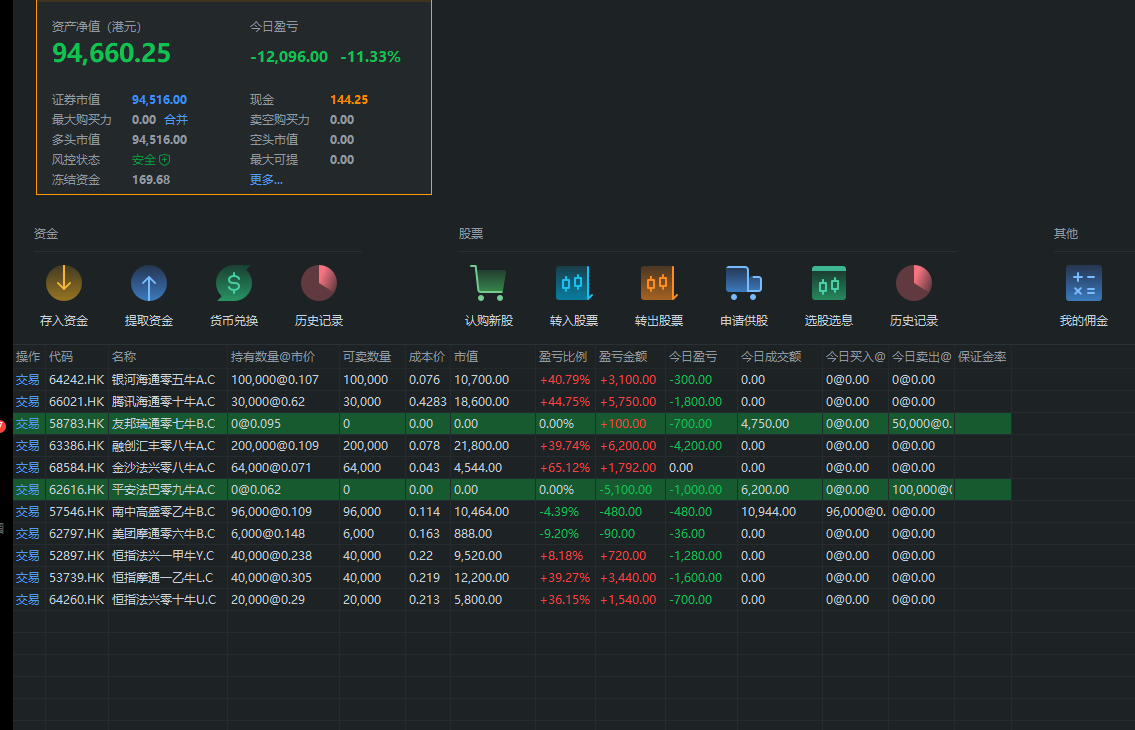Click 交易 for 52897.HK row
Screen dimensions: 1135x730
point(28,555)
